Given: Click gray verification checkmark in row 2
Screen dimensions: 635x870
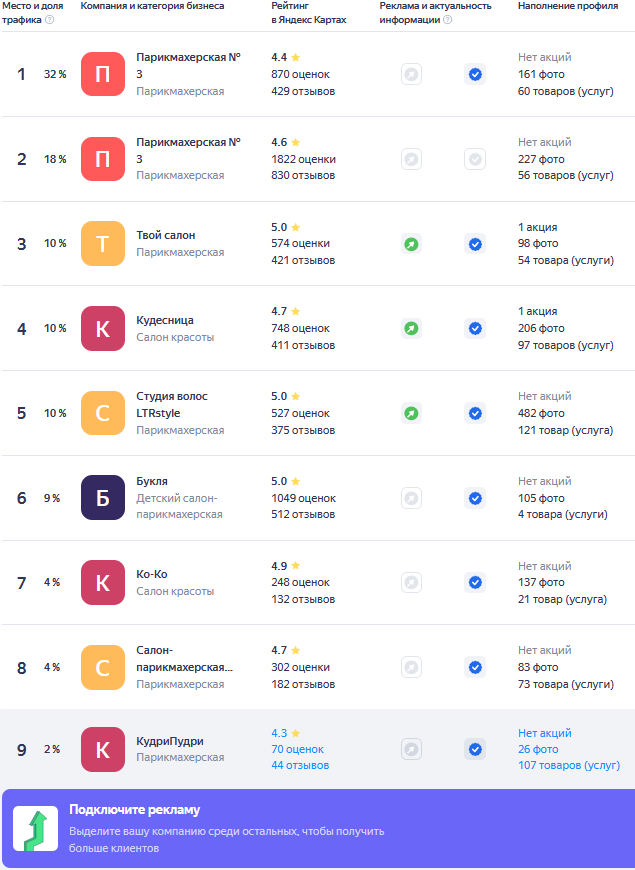Looking at the screenshot, I should tap(475, 159).
